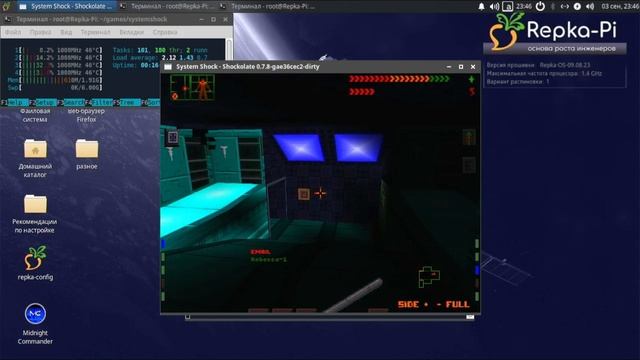Click the System Shock window title bar icon
Screen dimensions: 640x360
point(168,67)
